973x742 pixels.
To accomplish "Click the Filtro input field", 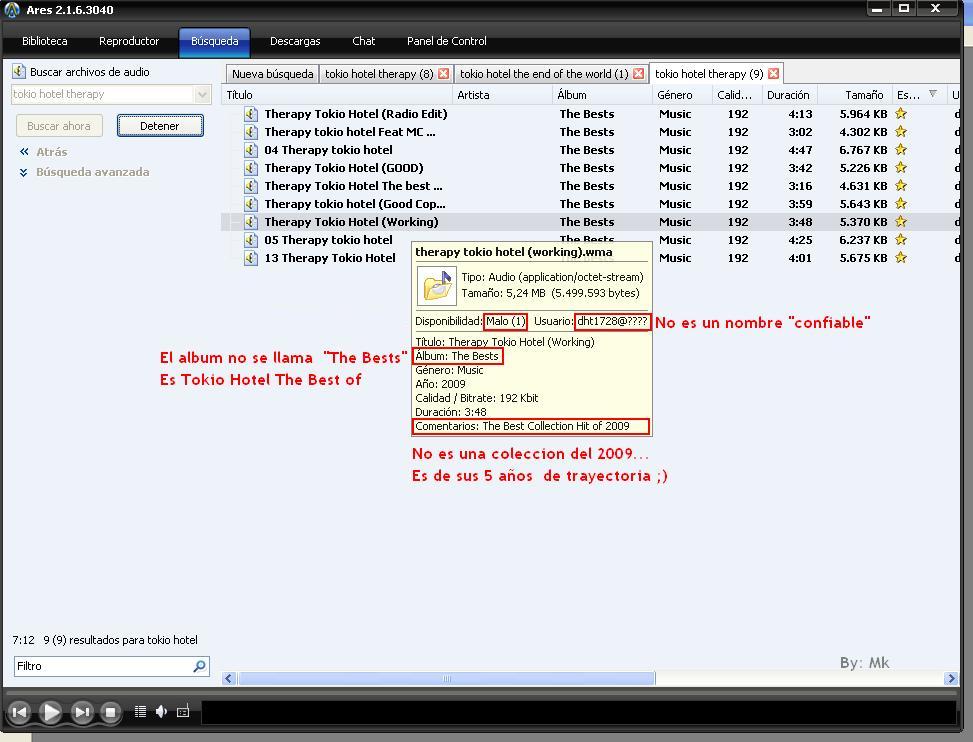I will [x=102, y=666].
